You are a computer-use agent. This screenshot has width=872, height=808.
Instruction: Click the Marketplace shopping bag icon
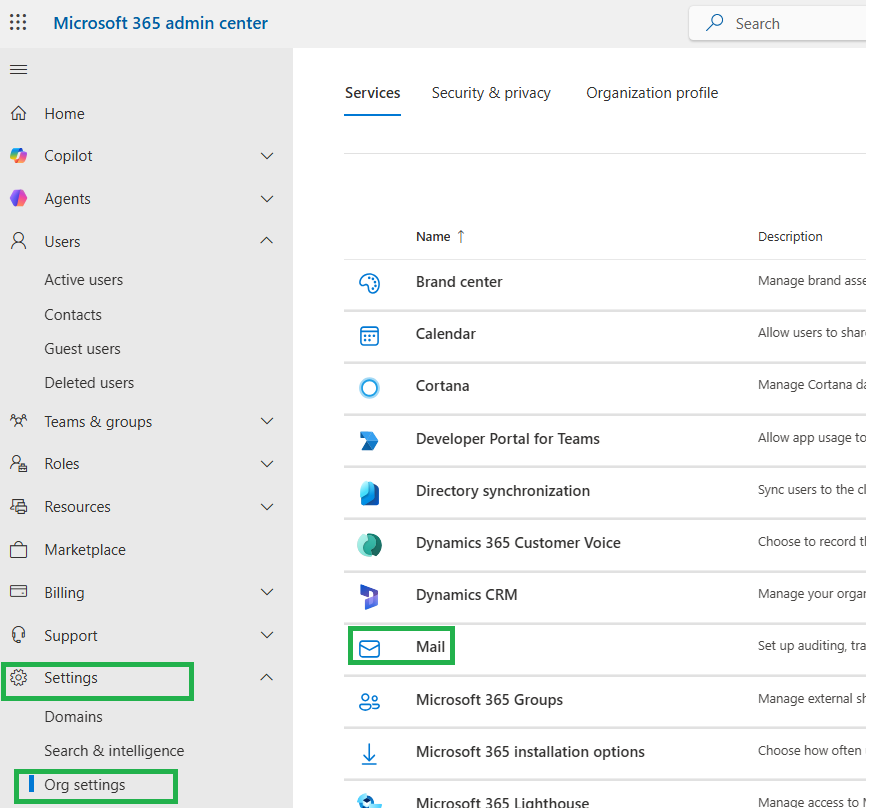tap(18, 549)
